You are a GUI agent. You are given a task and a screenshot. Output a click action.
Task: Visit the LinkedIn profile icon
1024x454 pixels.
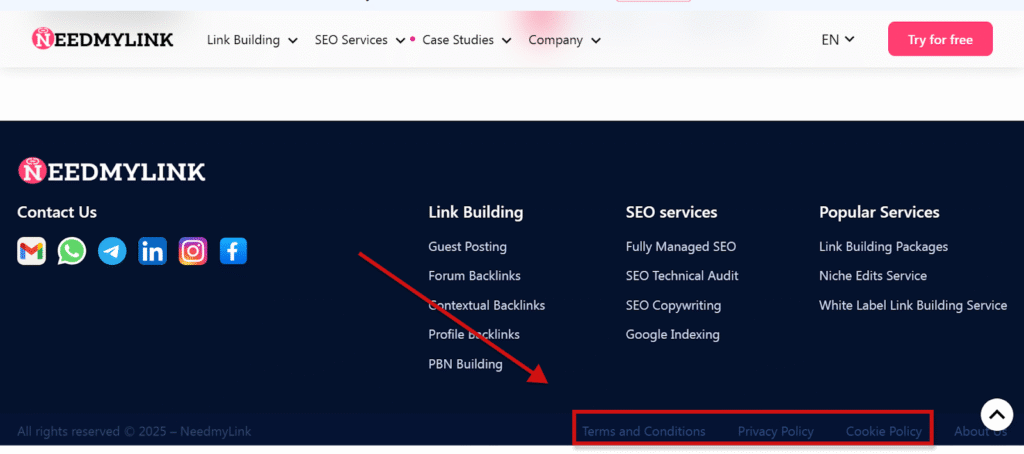152,251
